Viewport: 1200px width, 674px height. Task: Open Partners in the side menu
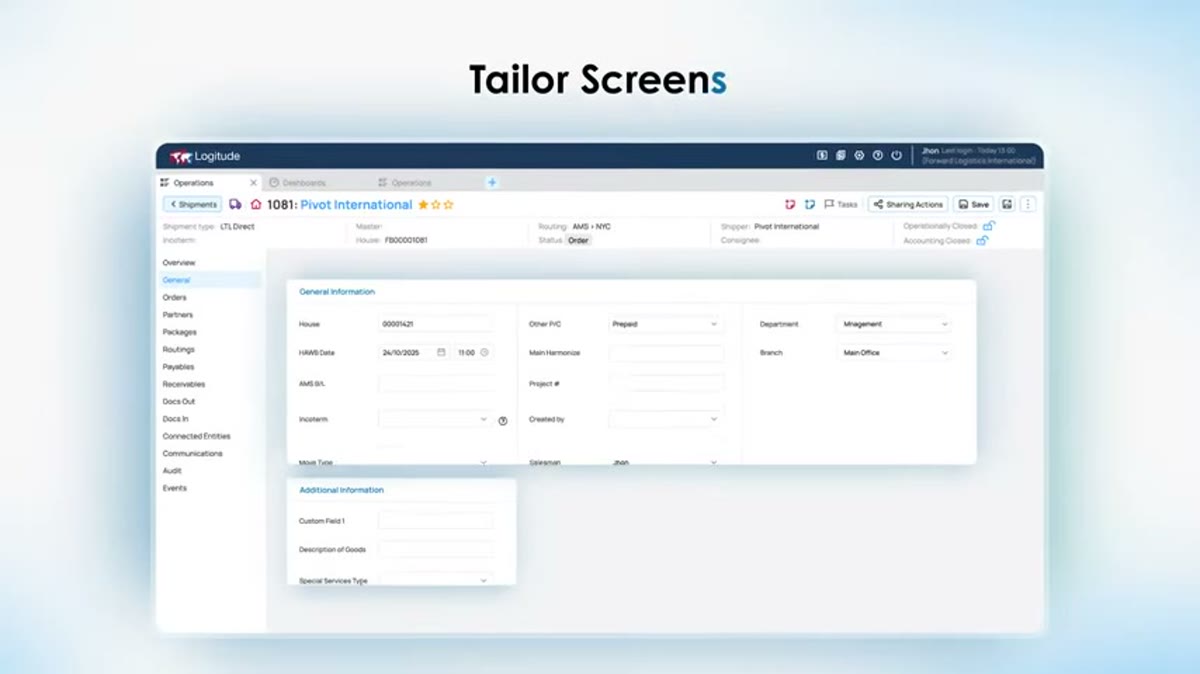point(178,315)
